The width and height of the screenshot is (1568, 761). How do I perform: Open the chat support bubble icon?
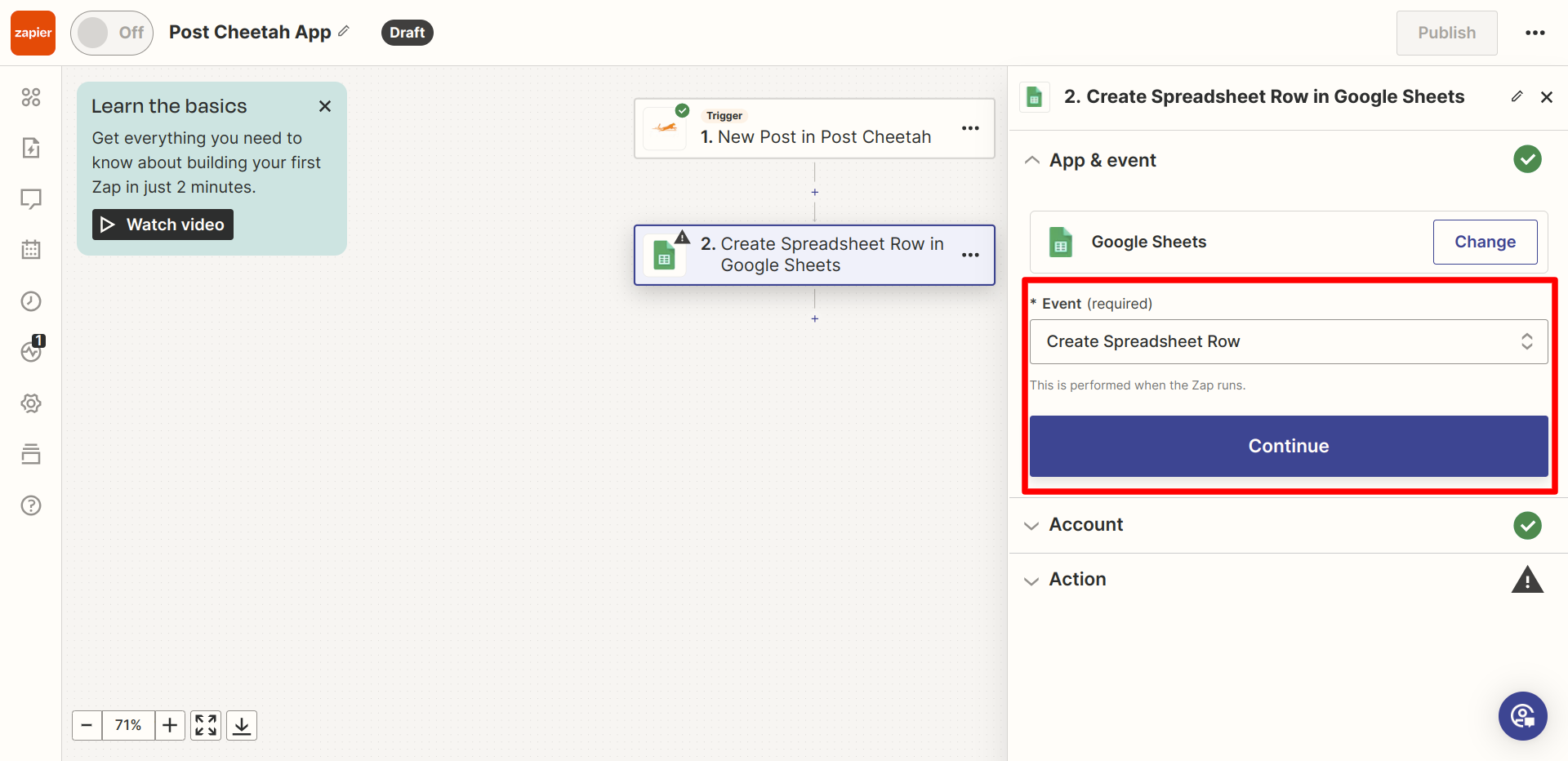pos(1522,716)
